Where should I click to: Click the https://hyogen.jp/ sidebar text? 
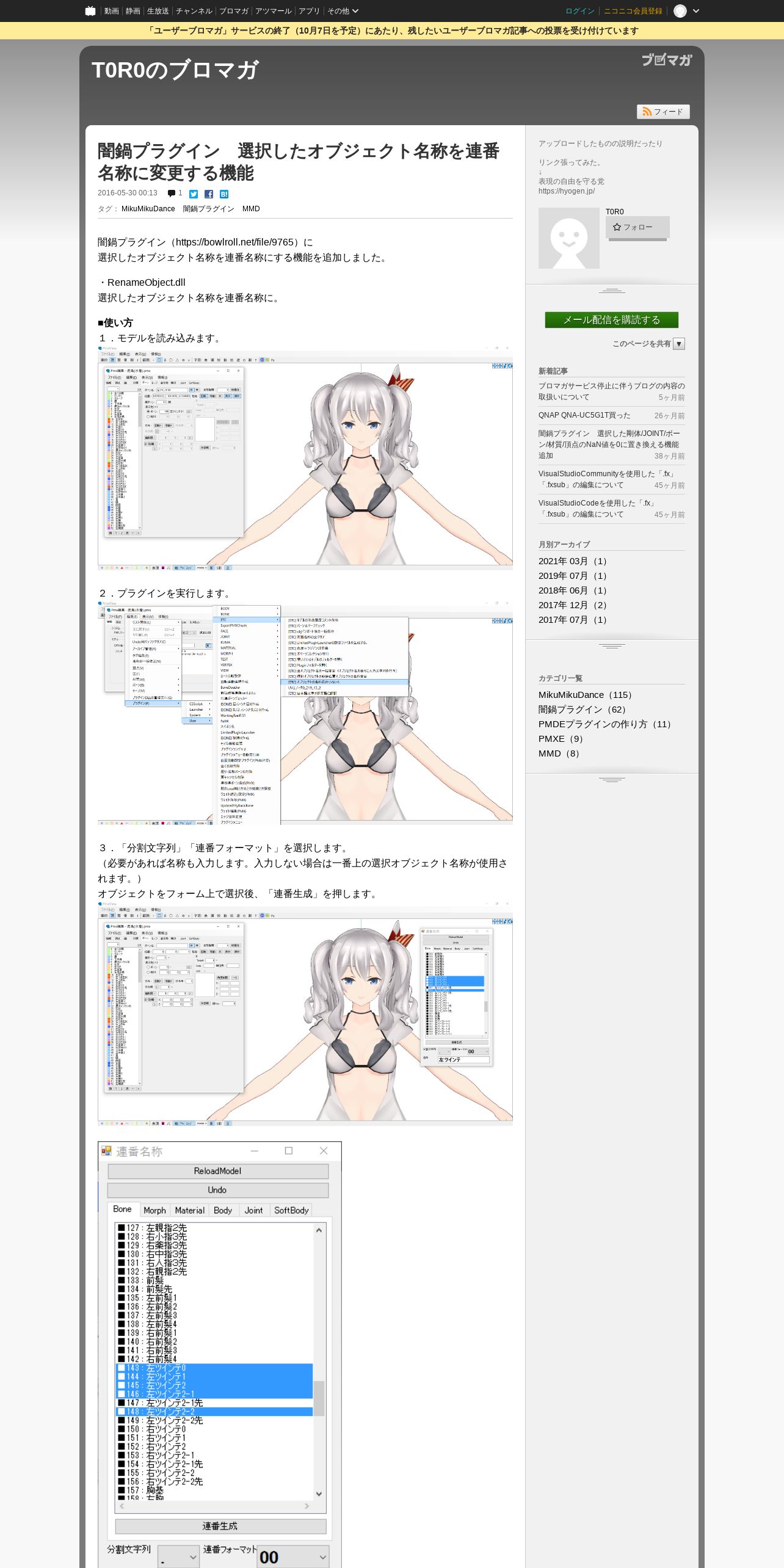coord(567,191)
